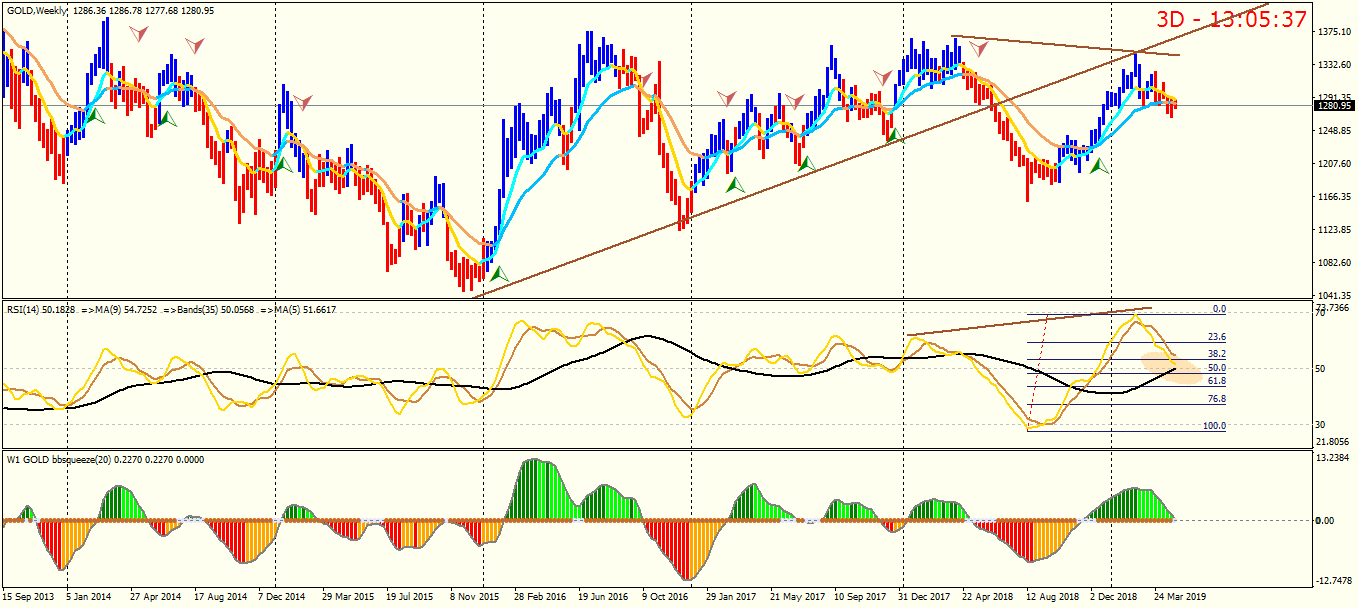Click the Fibonacci 38.2 level label

[x=1217, y=354]
